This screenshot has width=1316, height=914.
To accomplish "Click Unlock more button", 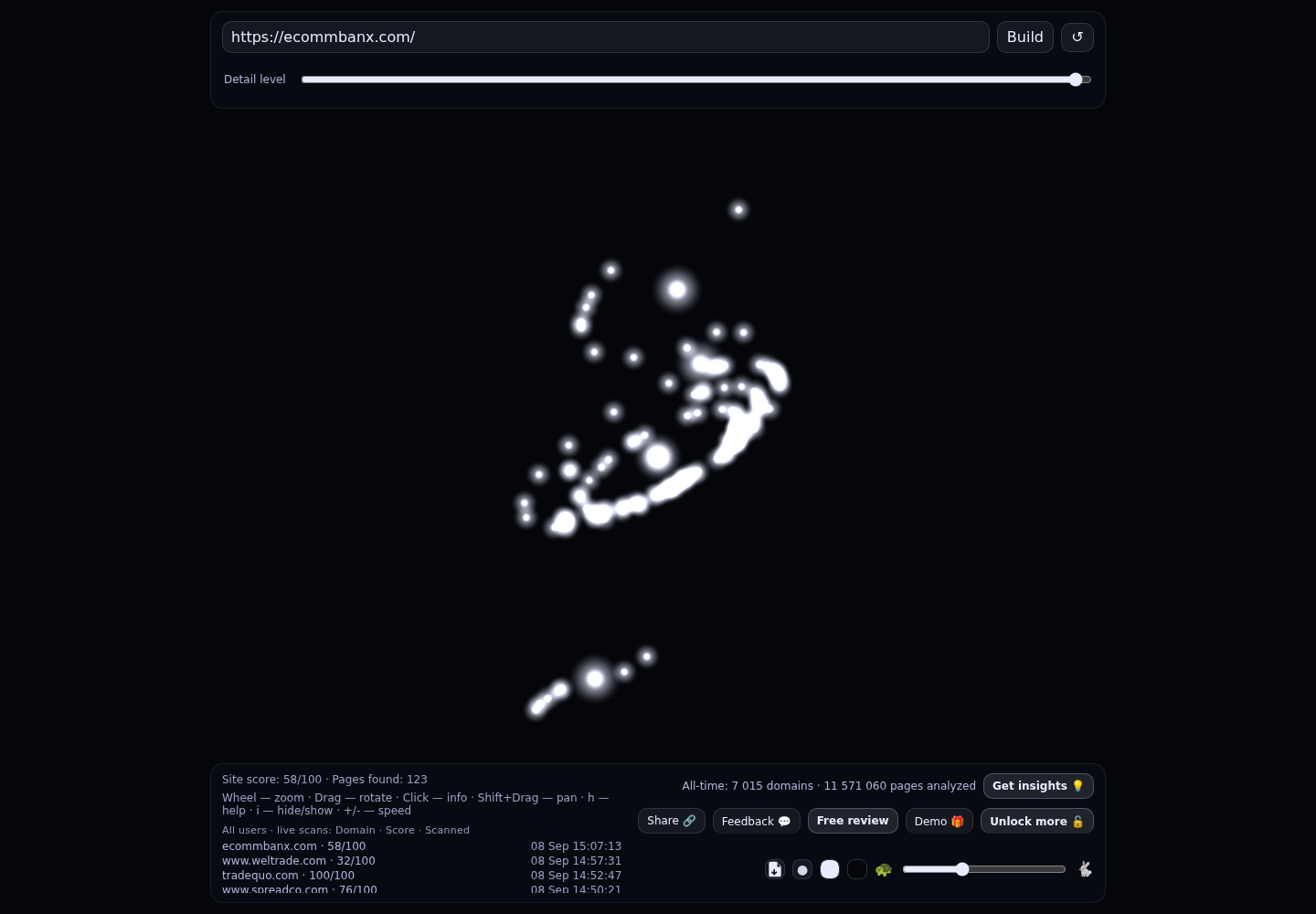I will click(x=1037, y=821).
